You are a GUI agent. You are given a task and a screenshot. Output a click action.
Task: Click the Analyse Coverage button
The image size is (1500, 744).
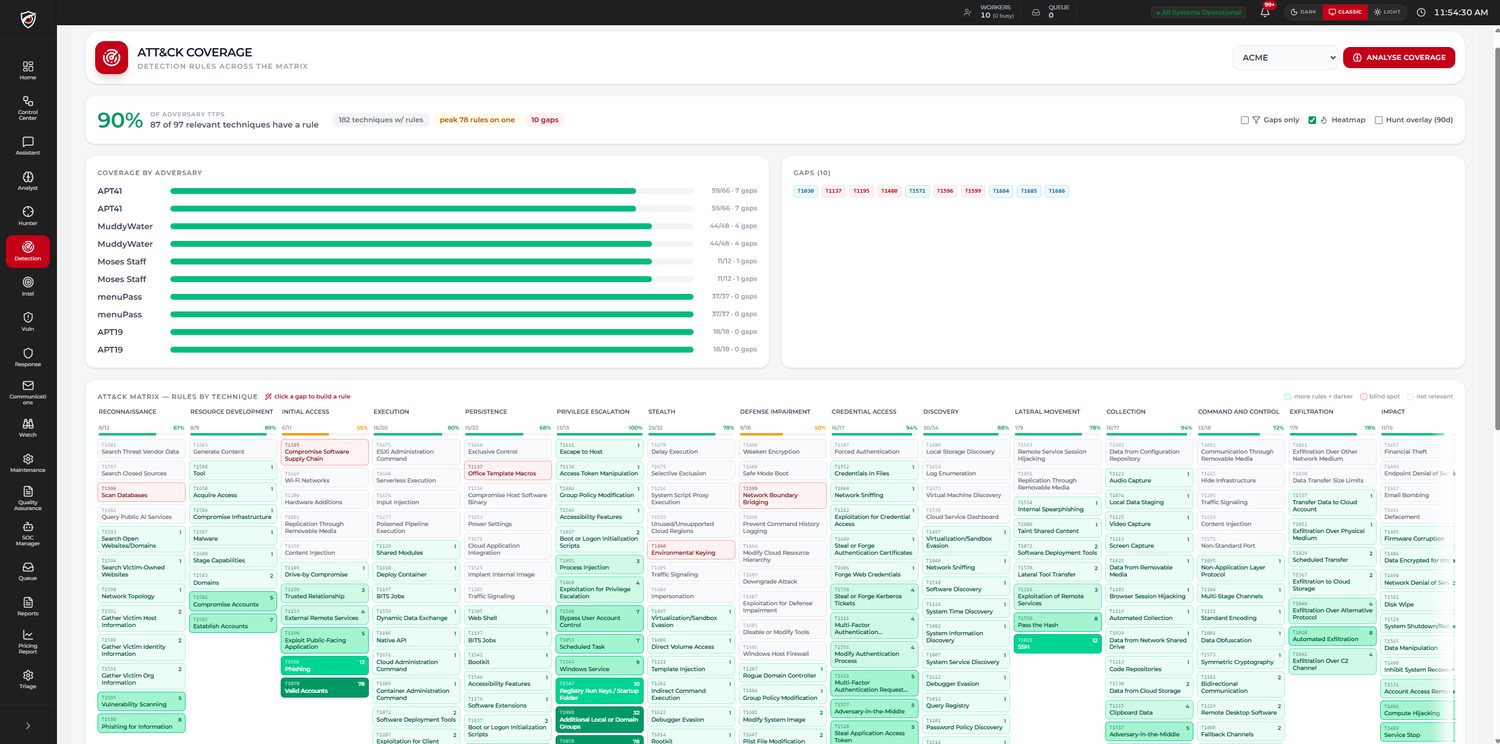pyautogui.click(x=1399, y=57)
